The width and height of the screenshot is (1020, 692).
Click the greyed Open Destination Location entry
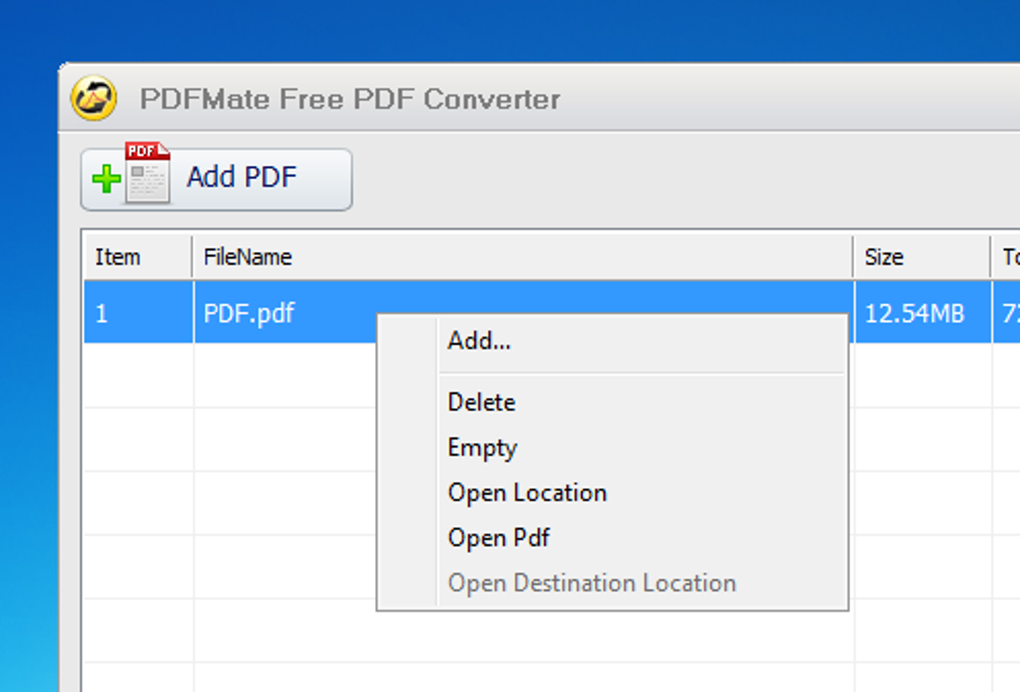(592, 583)
